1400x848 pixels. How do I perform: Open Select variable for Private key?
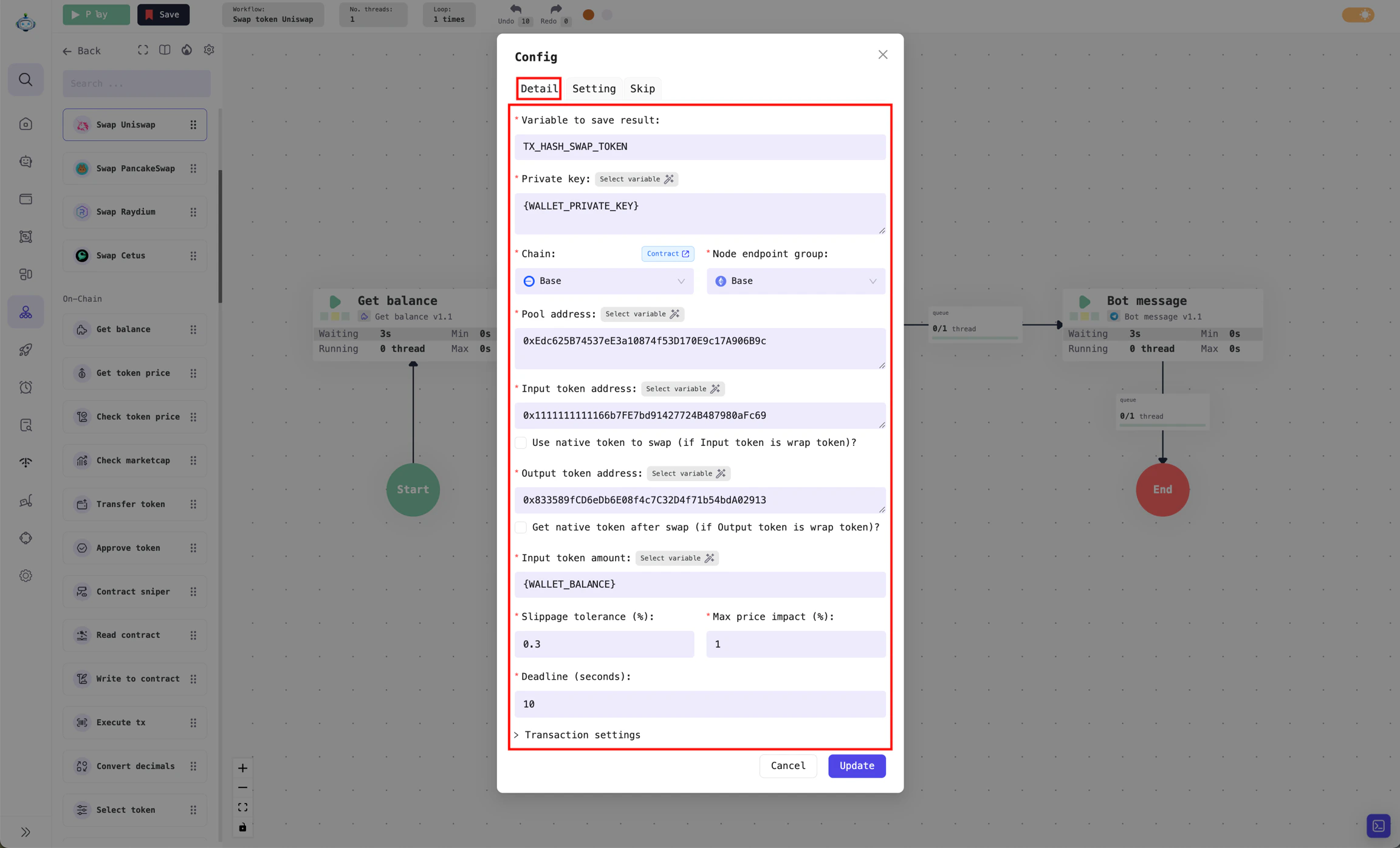point(636,179)
